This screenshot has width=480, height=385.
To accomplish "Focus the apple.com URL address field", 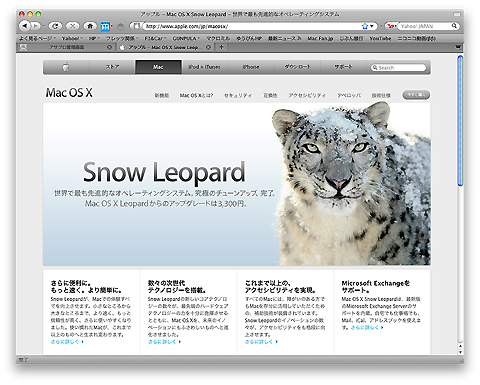I will point(252,26).
